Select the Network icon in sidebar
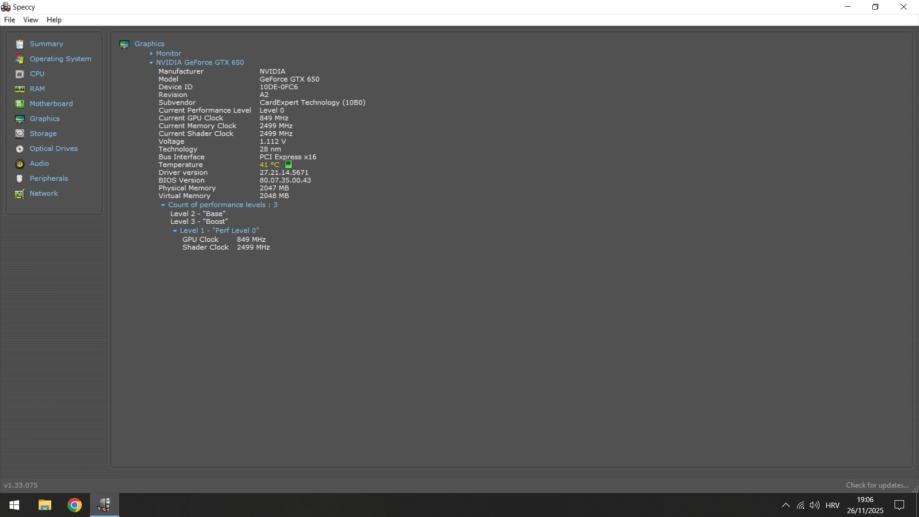Viewport: 919px width, 517px height. [19, 193]
